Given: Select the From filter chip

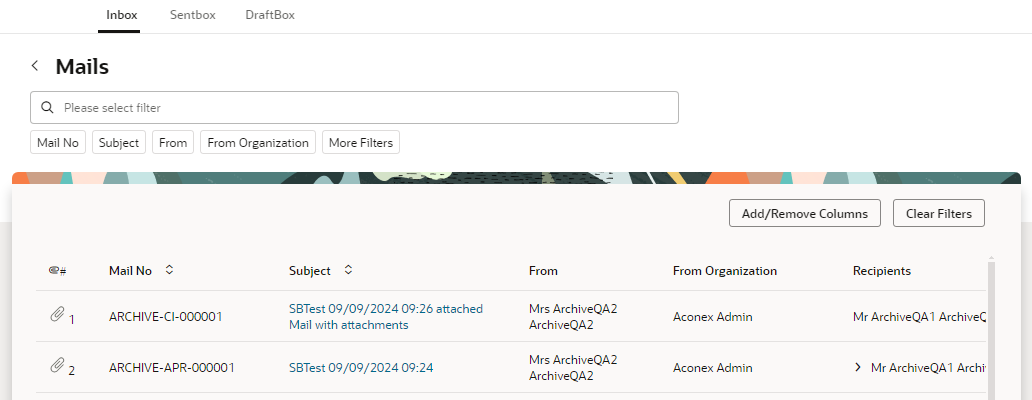Looking at the screenshot, I should [x=173, y=142].
